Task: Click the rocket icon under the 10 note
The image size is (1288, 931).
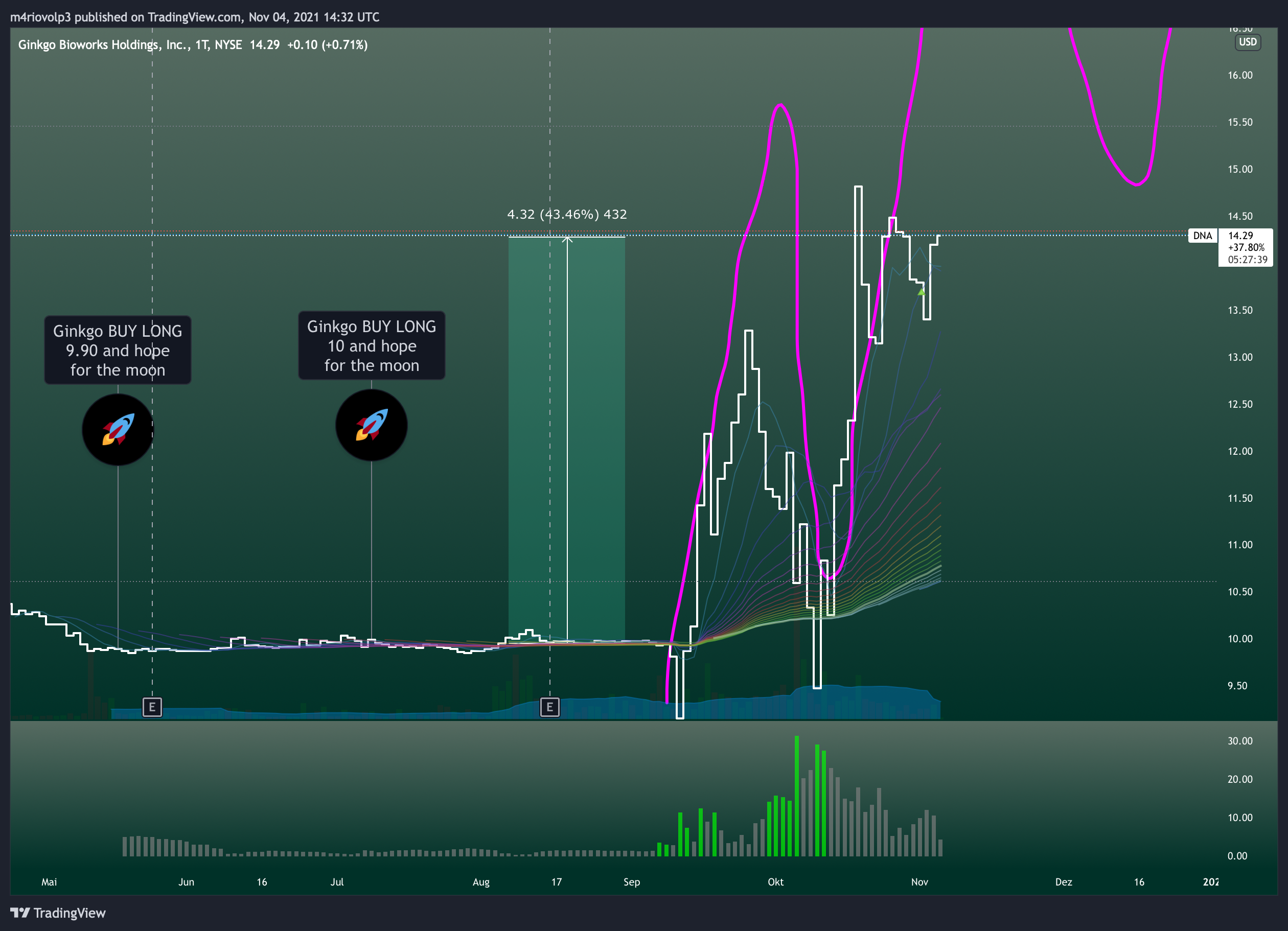Action: 372,425
